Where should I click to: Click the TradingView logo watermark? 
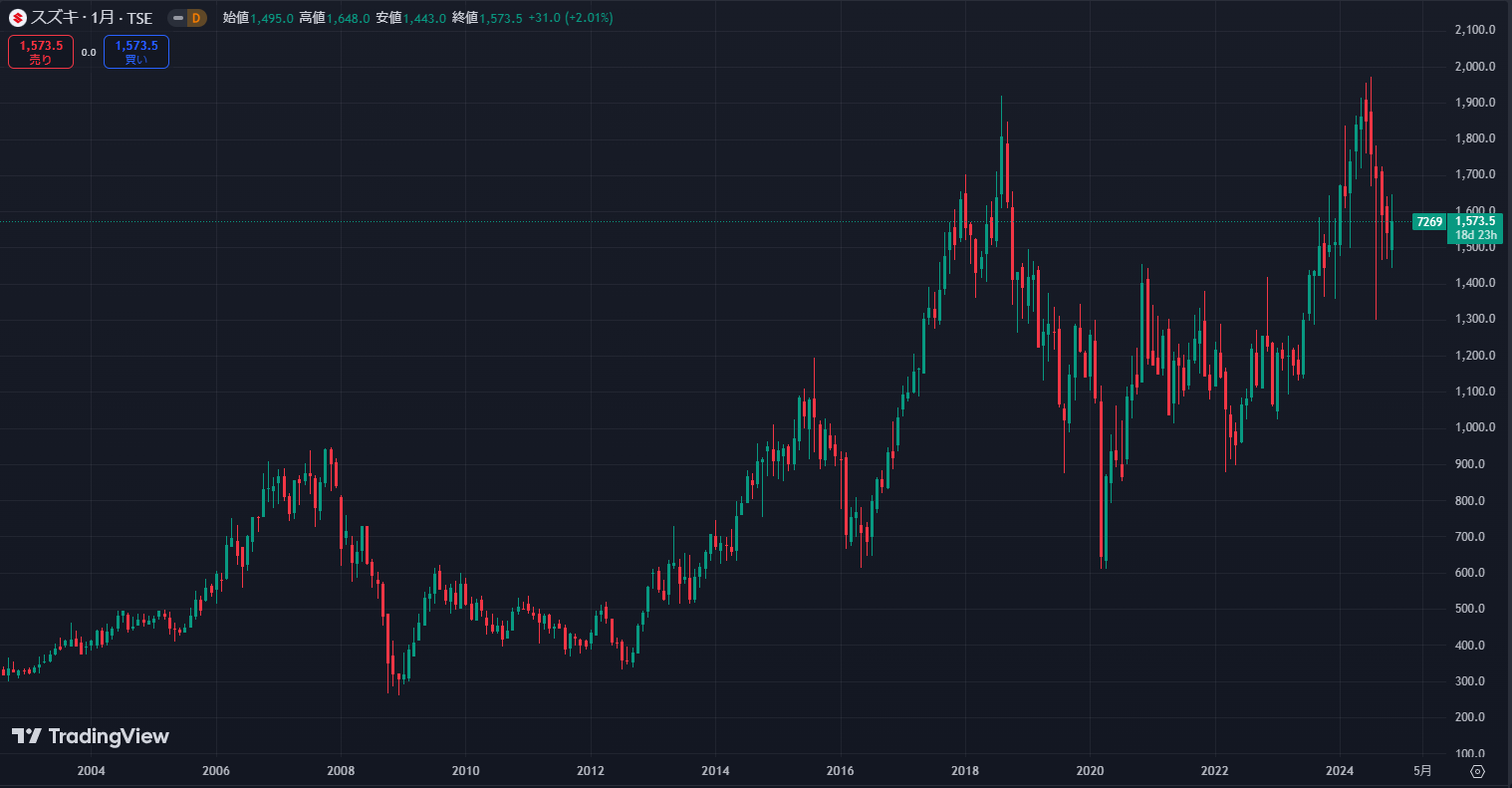91,736
